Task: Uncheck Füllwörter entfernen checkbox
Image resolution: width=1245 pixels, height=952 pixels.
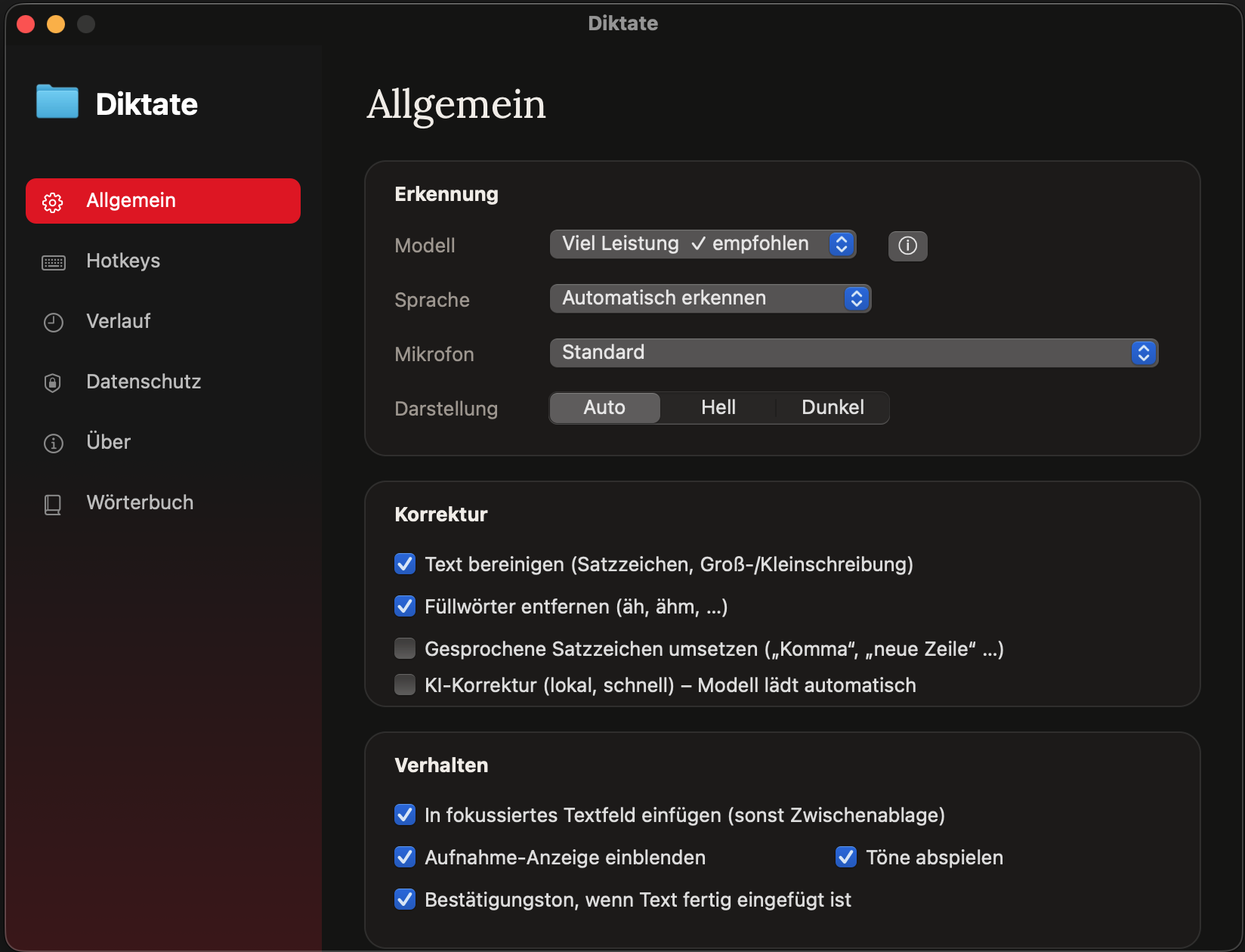Action: tap(405, 606)
